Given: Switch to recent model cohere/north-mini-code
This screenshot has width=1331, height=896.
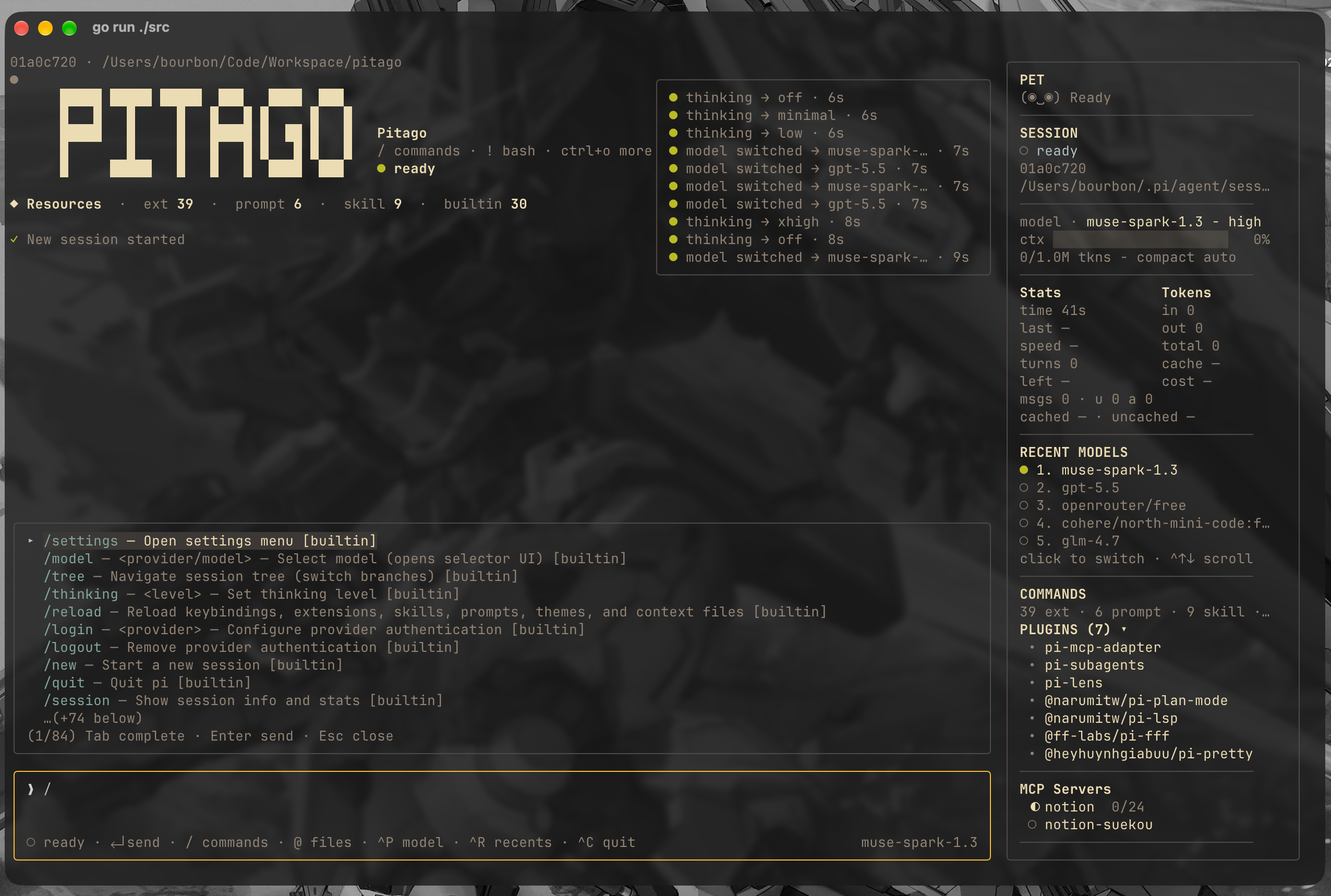Looking at the screenshot, I should coord(1144,523).
